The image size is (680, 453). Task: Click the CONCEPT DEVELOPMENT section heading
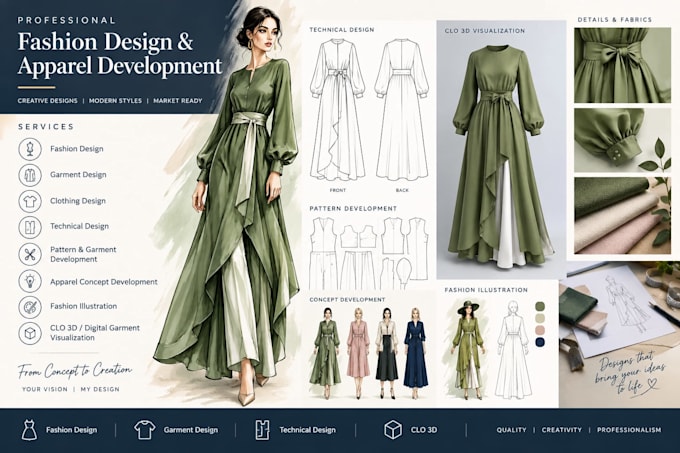[347, 300]
